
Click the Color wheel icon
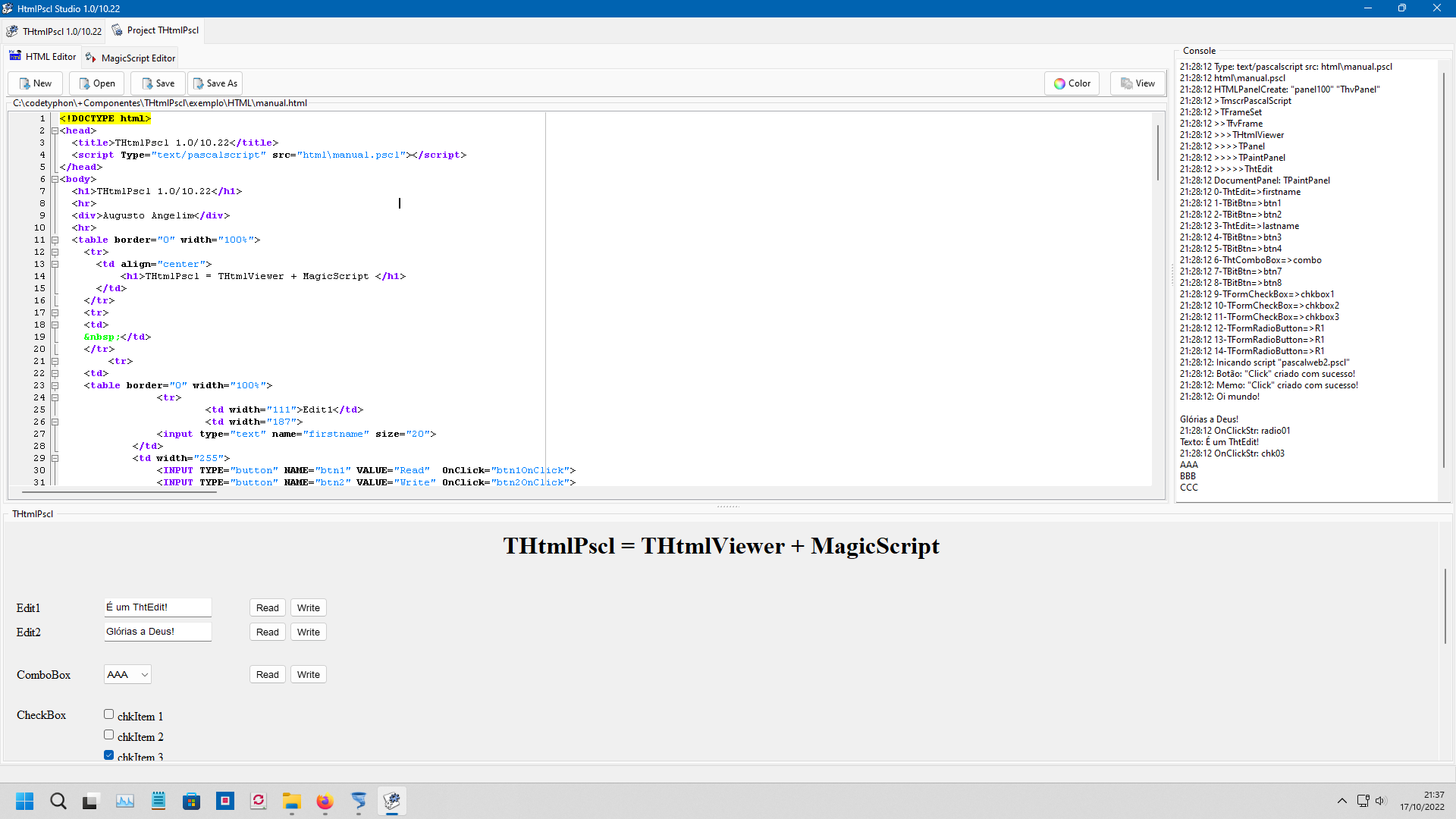(1059, 83)
